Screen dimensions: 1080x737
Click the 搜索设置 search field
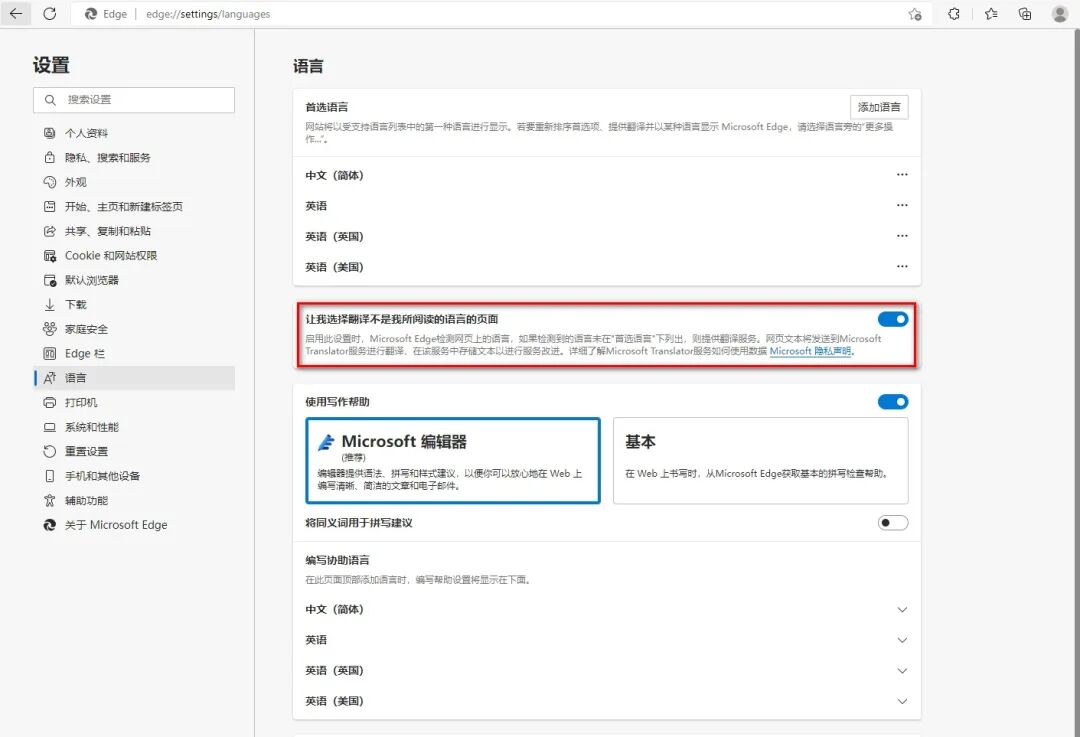pyautogui.click(x=134, y=100)
